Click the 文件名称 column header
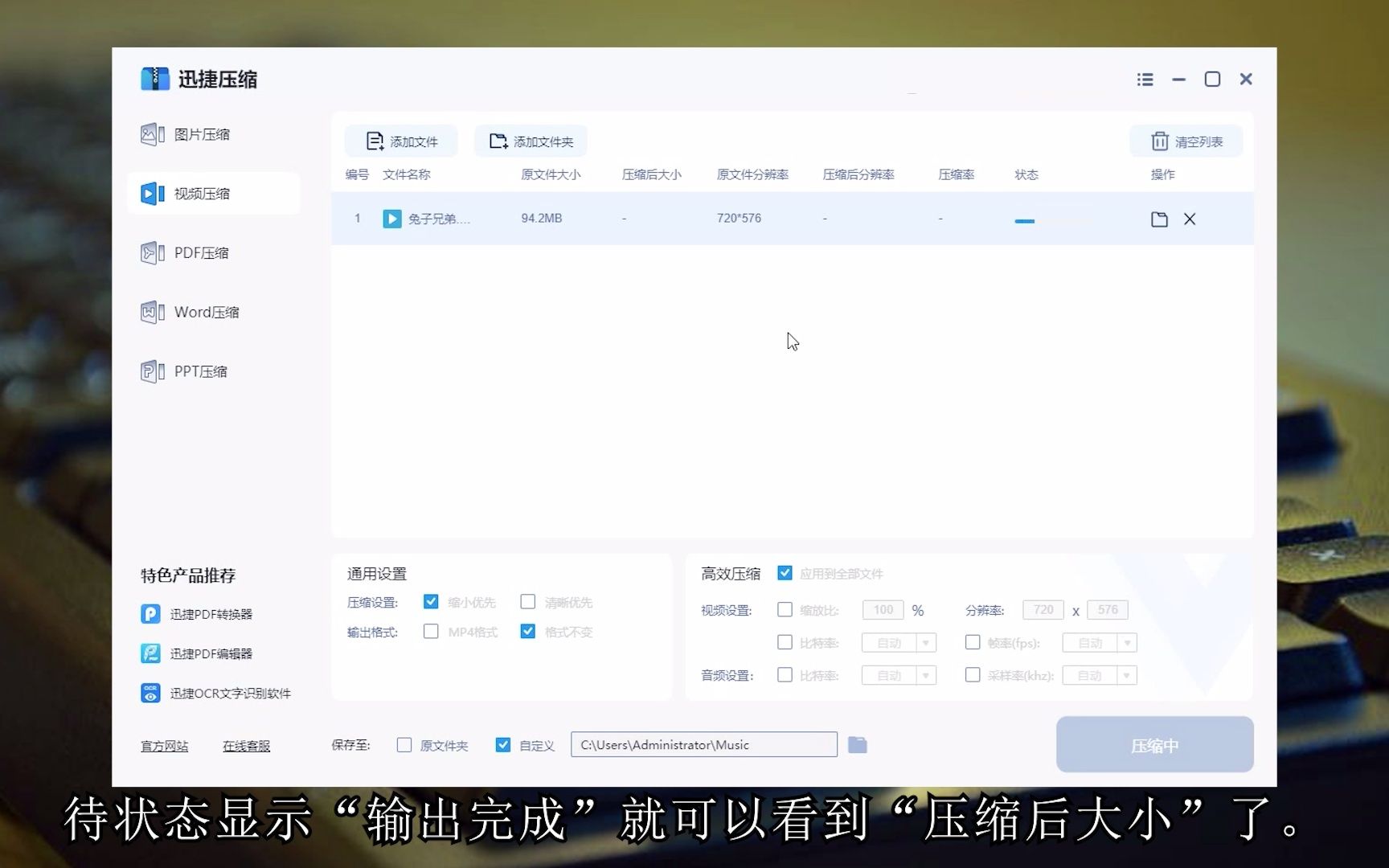Viewport: 1389px width, 868px height. [x=407, y=174]
